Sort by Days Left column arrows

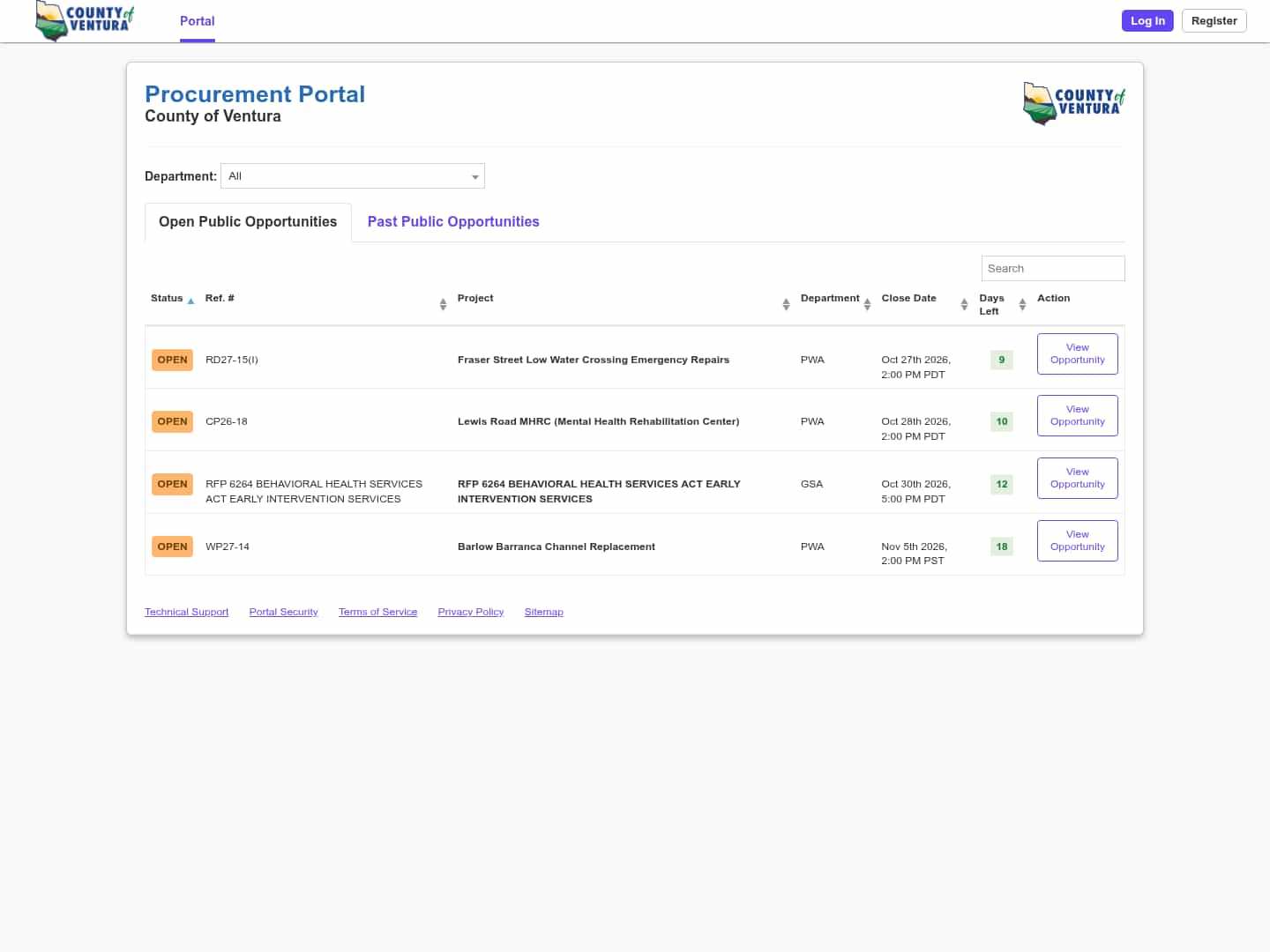[1022, 304]
